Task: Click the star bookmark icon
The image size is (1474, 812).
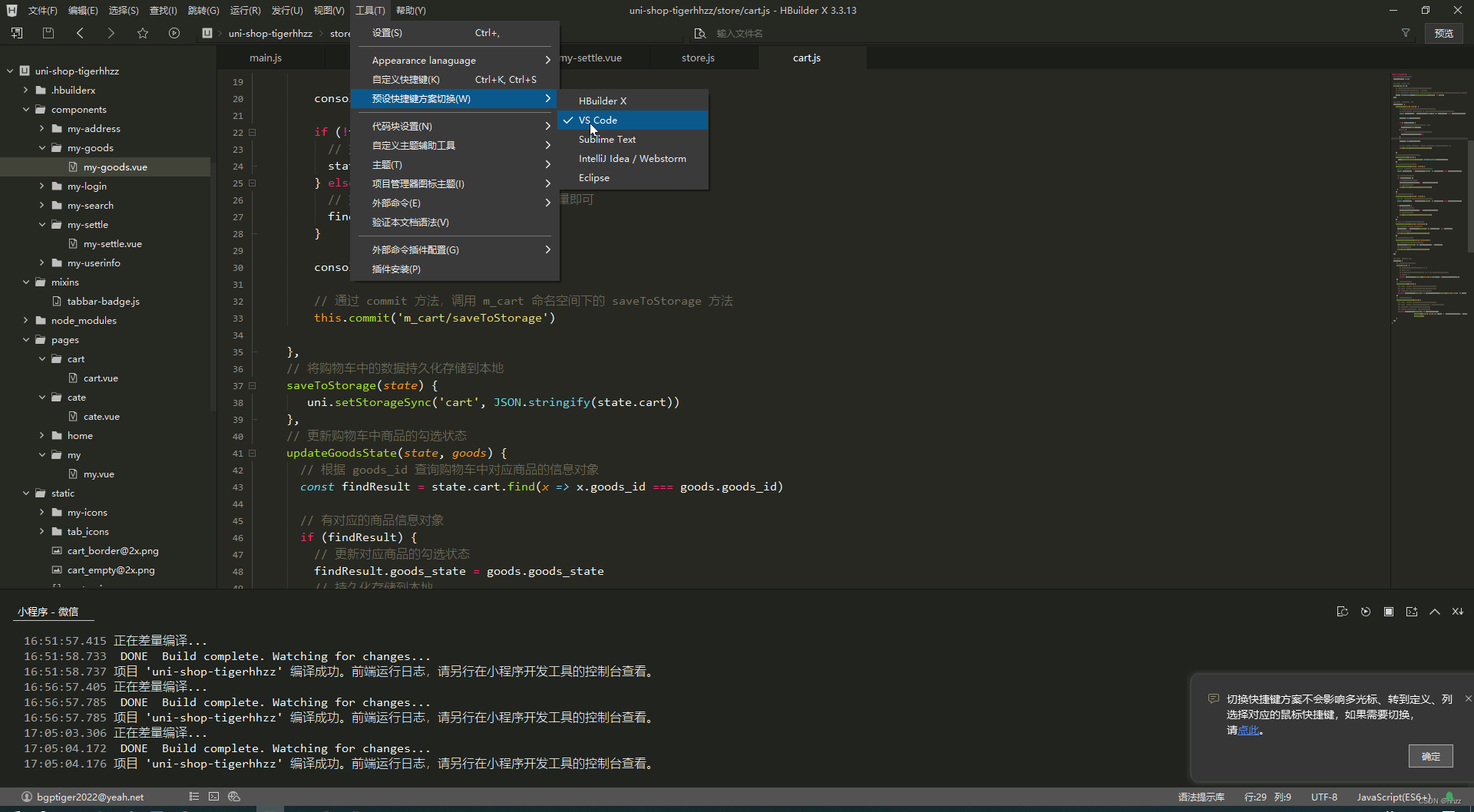Action: click(143, 33)
